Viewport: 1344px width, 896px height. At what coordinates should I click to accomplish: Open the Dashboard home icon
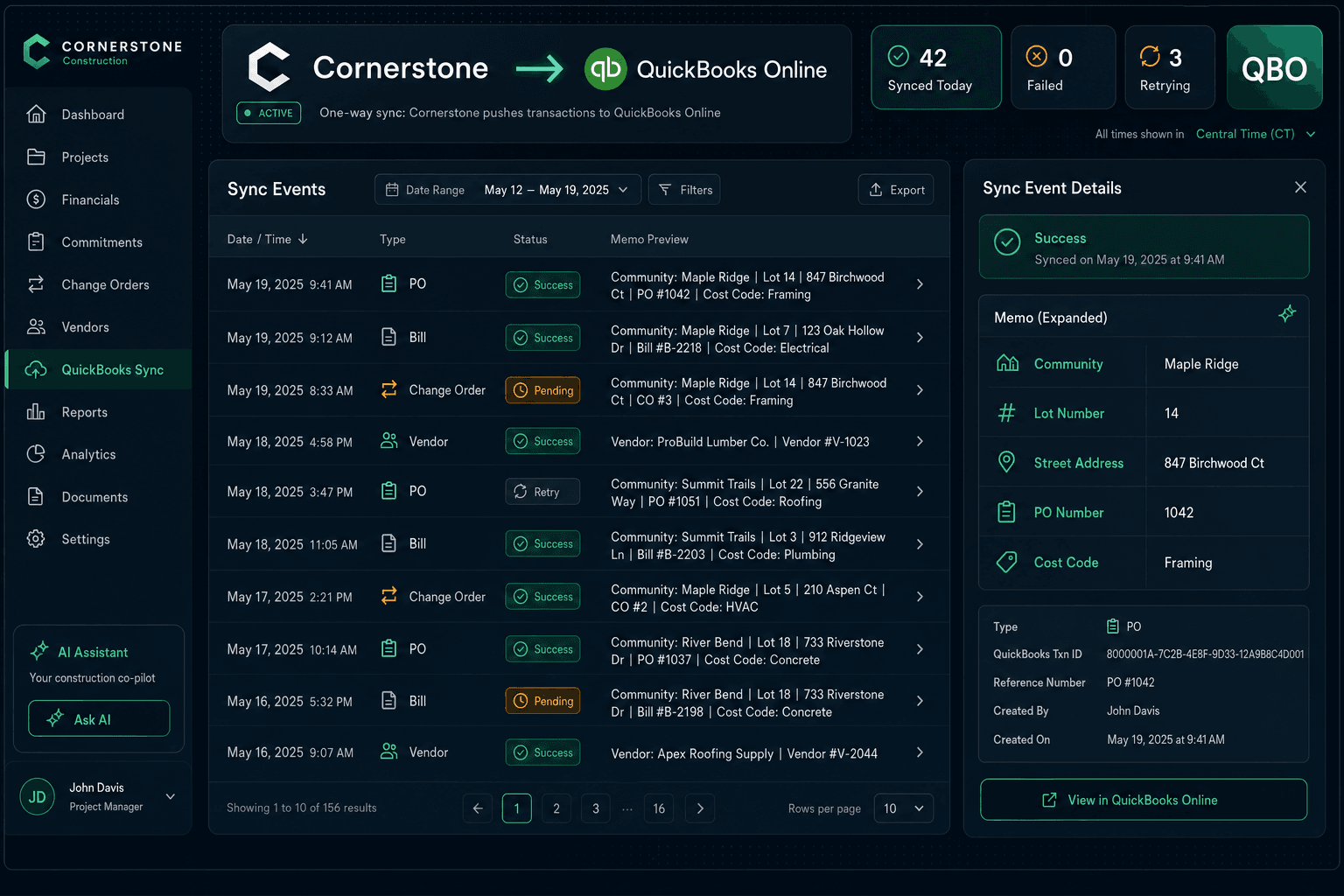point(36,115)
